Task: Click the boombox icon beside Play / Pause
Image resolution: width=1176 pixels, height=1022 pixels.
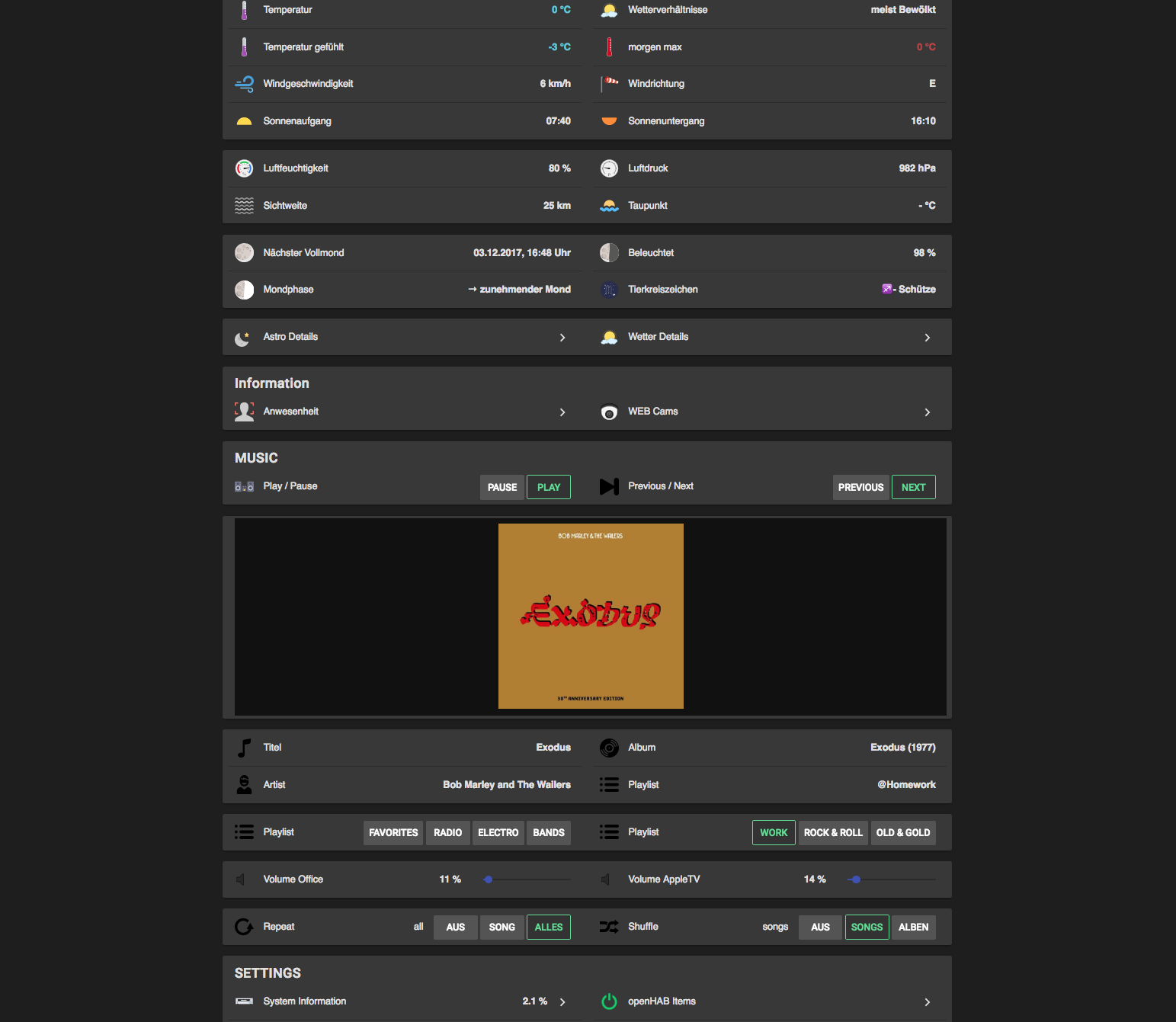Action: tap(244, 486)
